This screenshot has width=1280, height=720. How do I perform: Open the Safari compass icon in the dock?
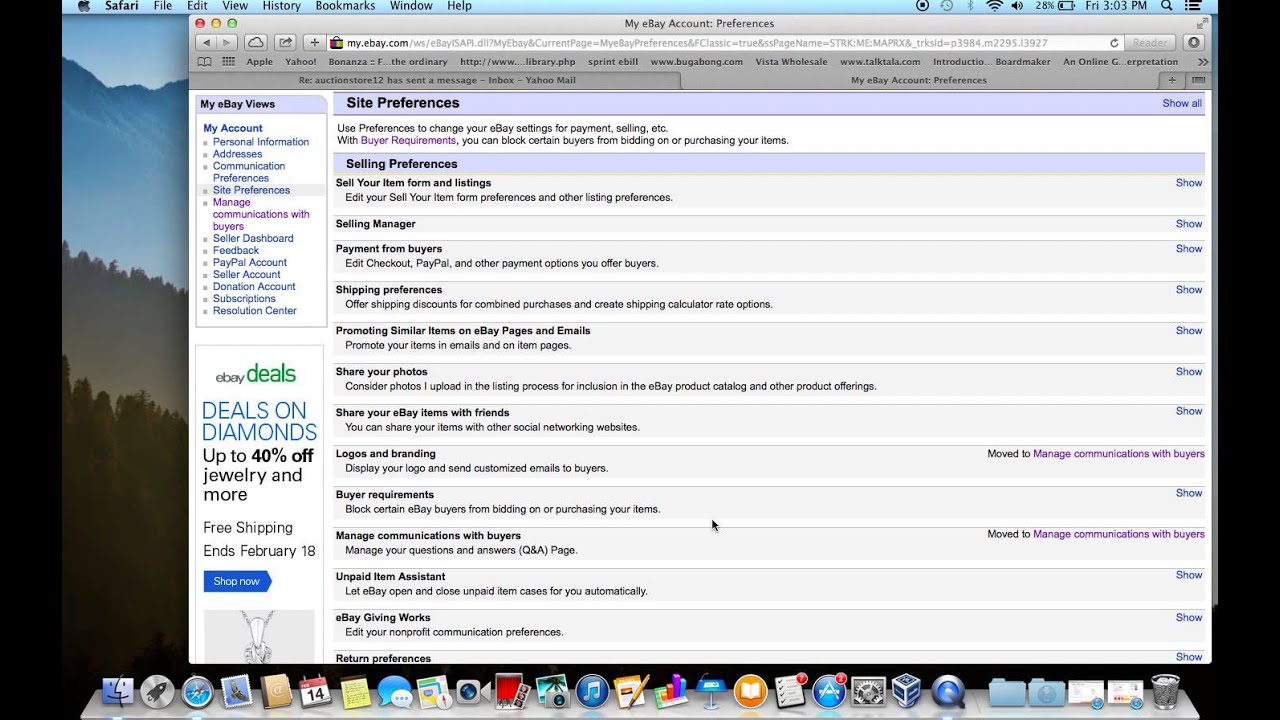click(197, 691)
